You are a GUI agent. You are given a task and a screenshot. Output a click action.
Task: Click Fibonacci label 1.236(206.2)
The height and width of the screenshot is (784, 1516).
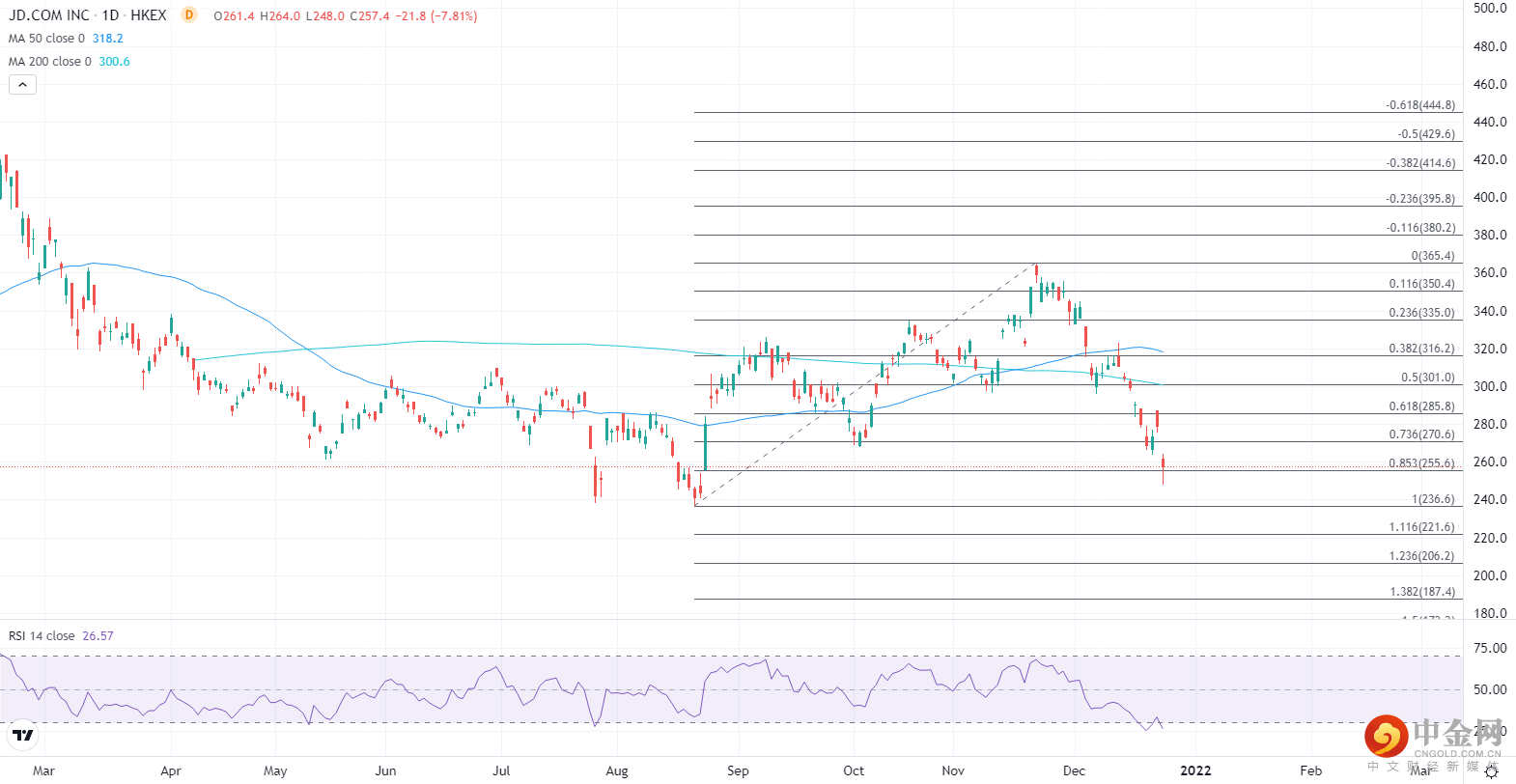point(1422,556)
